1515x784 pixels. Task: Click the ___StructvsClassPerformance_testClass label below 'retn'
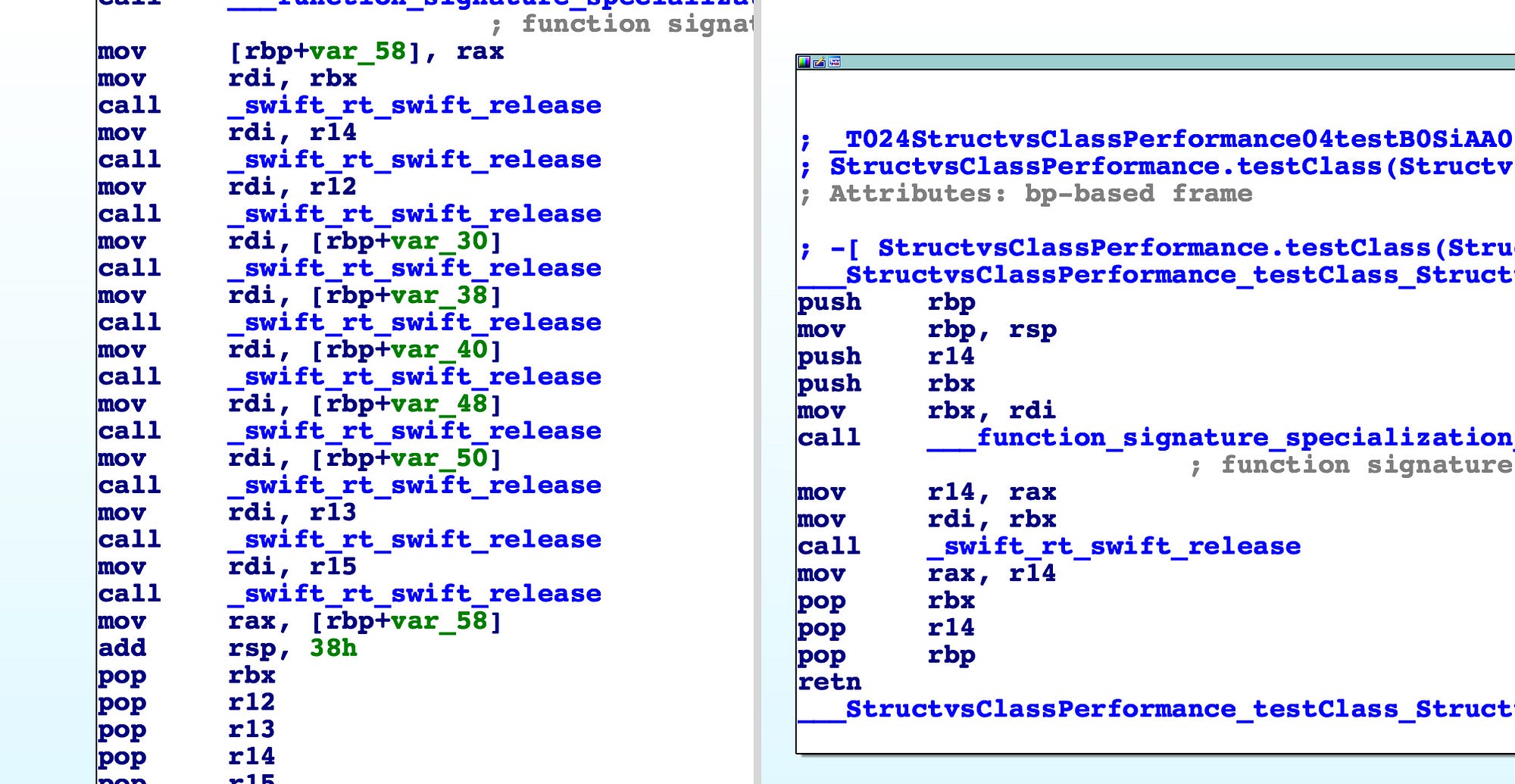tap(1156, 710)
